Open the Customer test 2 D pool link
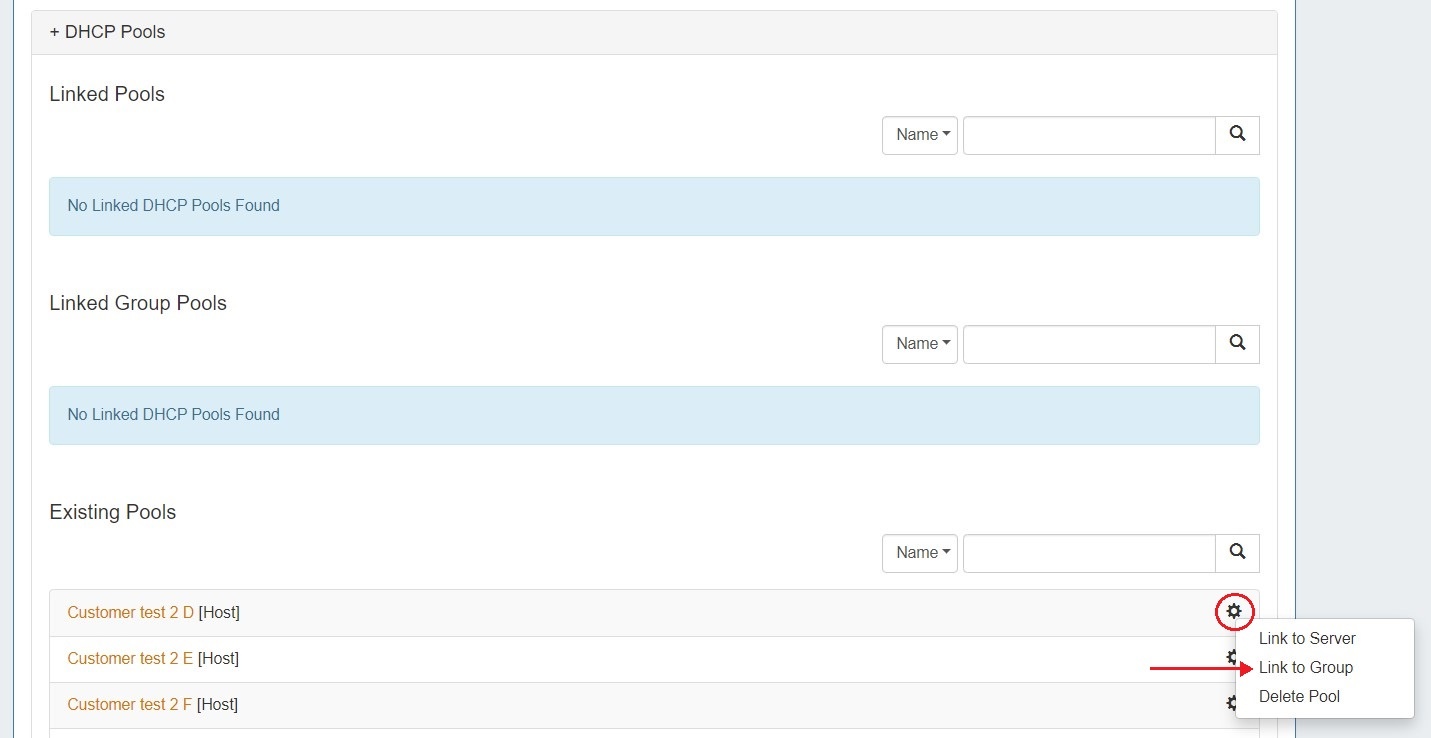The image size is (1431, 738). pyautogui.click(x=130, y=613)
